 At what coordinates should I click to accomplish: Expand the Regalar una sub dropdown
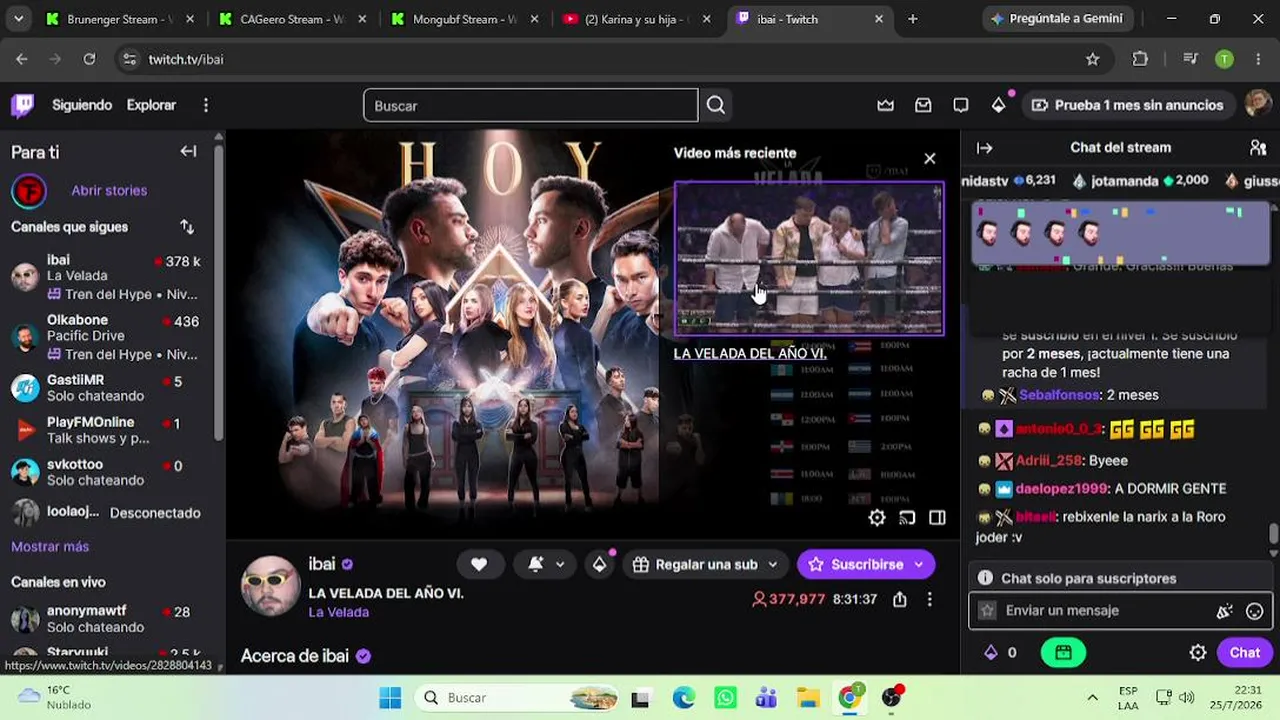coord(705,564)
